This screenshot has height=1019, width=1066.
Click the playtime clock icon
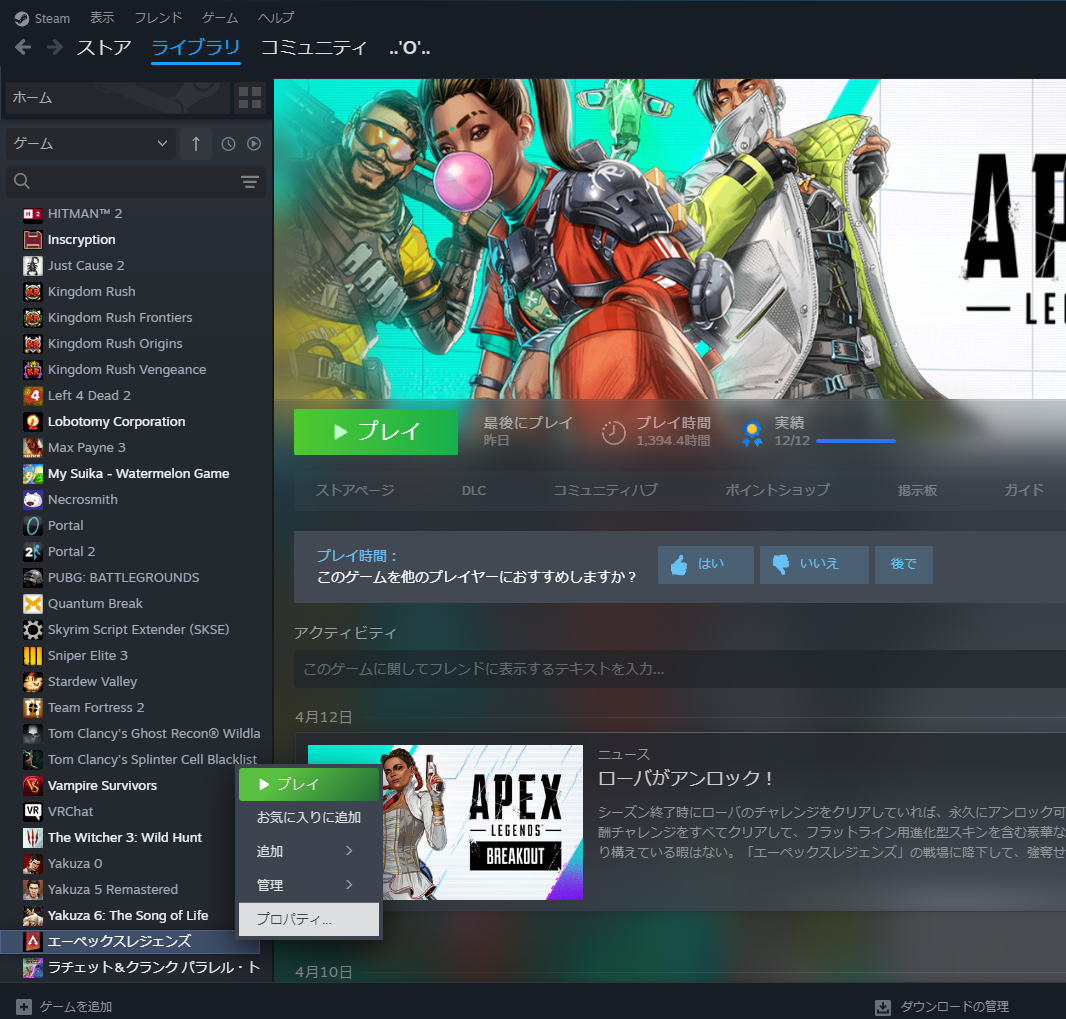coord(613,432)
